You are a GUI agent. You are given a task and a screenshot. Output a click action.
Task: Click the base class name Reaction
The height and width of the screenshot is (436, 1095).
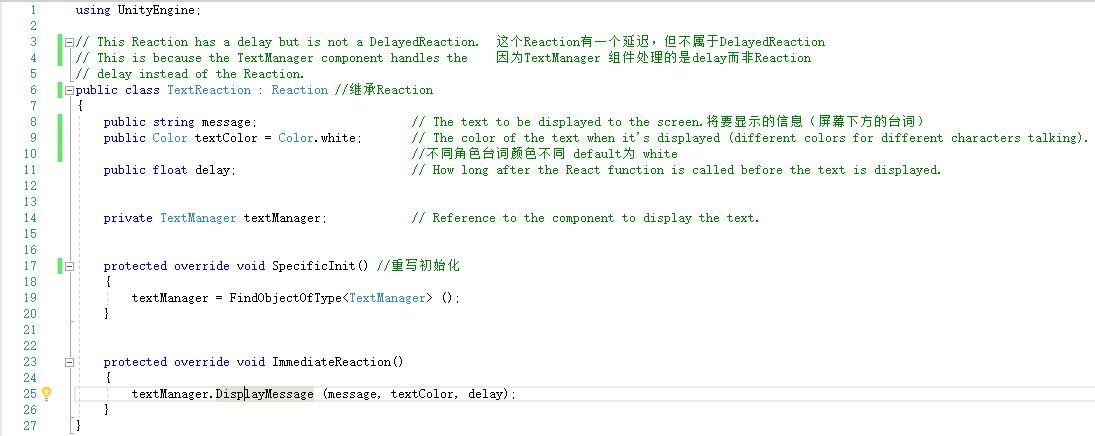[300, 90]
